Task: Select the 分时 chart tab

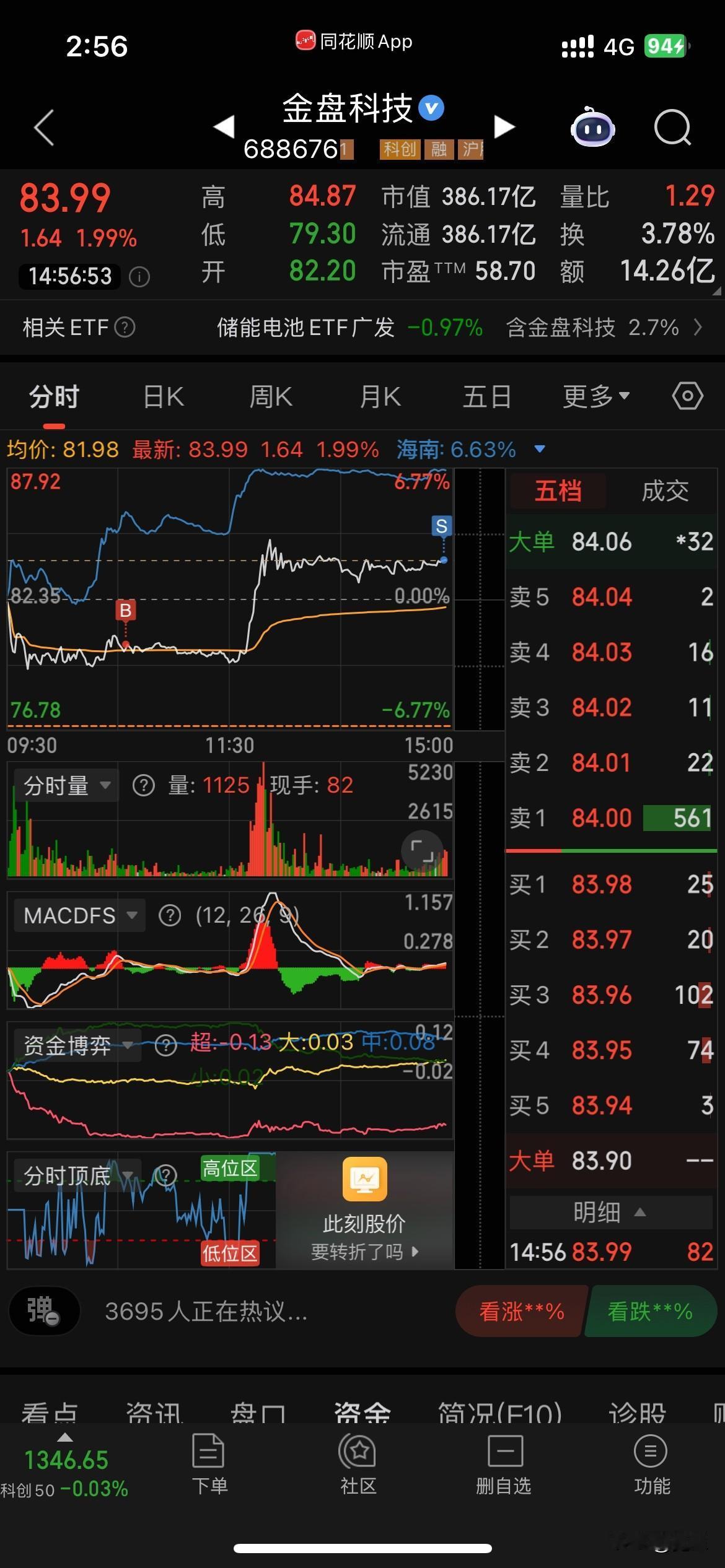Action: pyautogui.click(x=55, y=396)
